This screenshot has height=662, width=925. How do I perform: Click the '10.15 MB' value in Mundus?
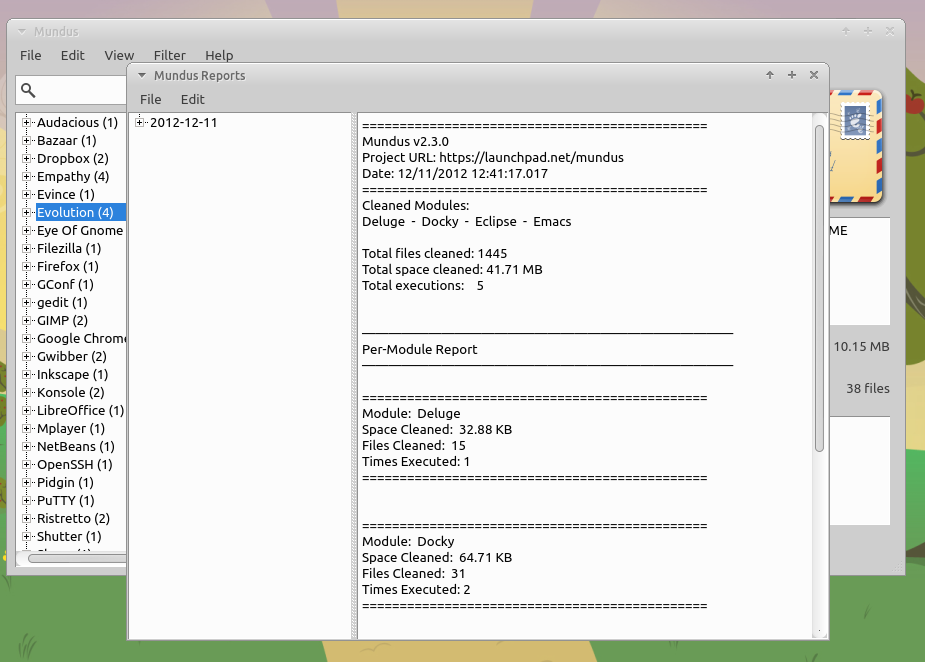point(861,347)
